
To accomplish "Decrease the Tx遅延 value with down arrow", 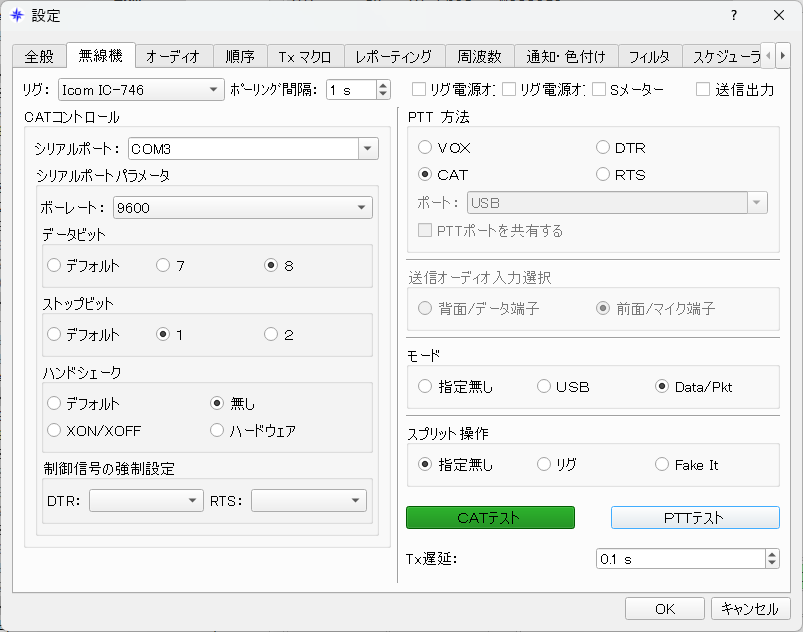I will point(771,564).
